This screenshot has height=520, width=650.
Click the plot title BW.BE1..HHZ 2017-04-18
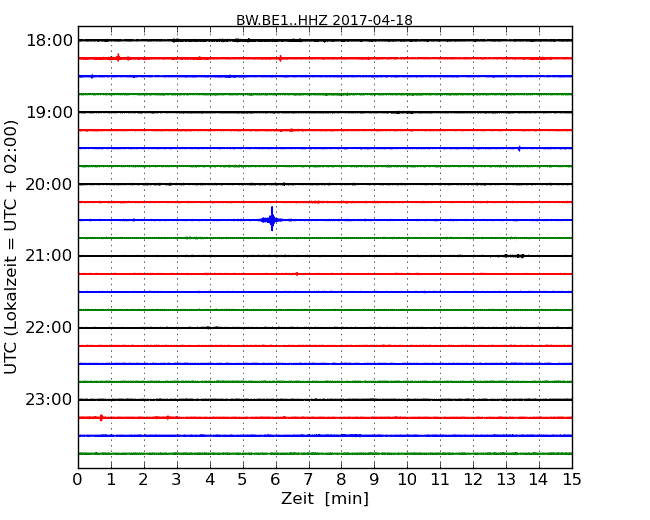[x=324, y=20]
